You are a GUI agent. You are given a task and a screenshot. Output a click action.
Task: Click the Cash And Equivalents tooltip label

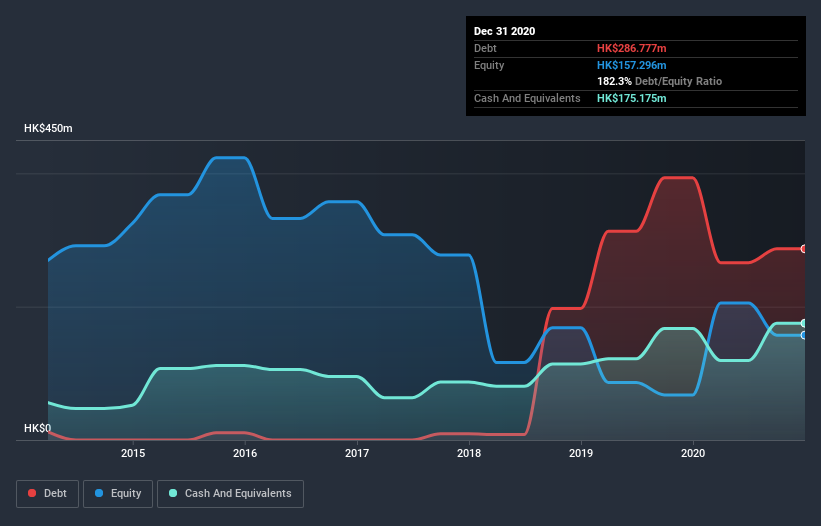pos(527,98)
